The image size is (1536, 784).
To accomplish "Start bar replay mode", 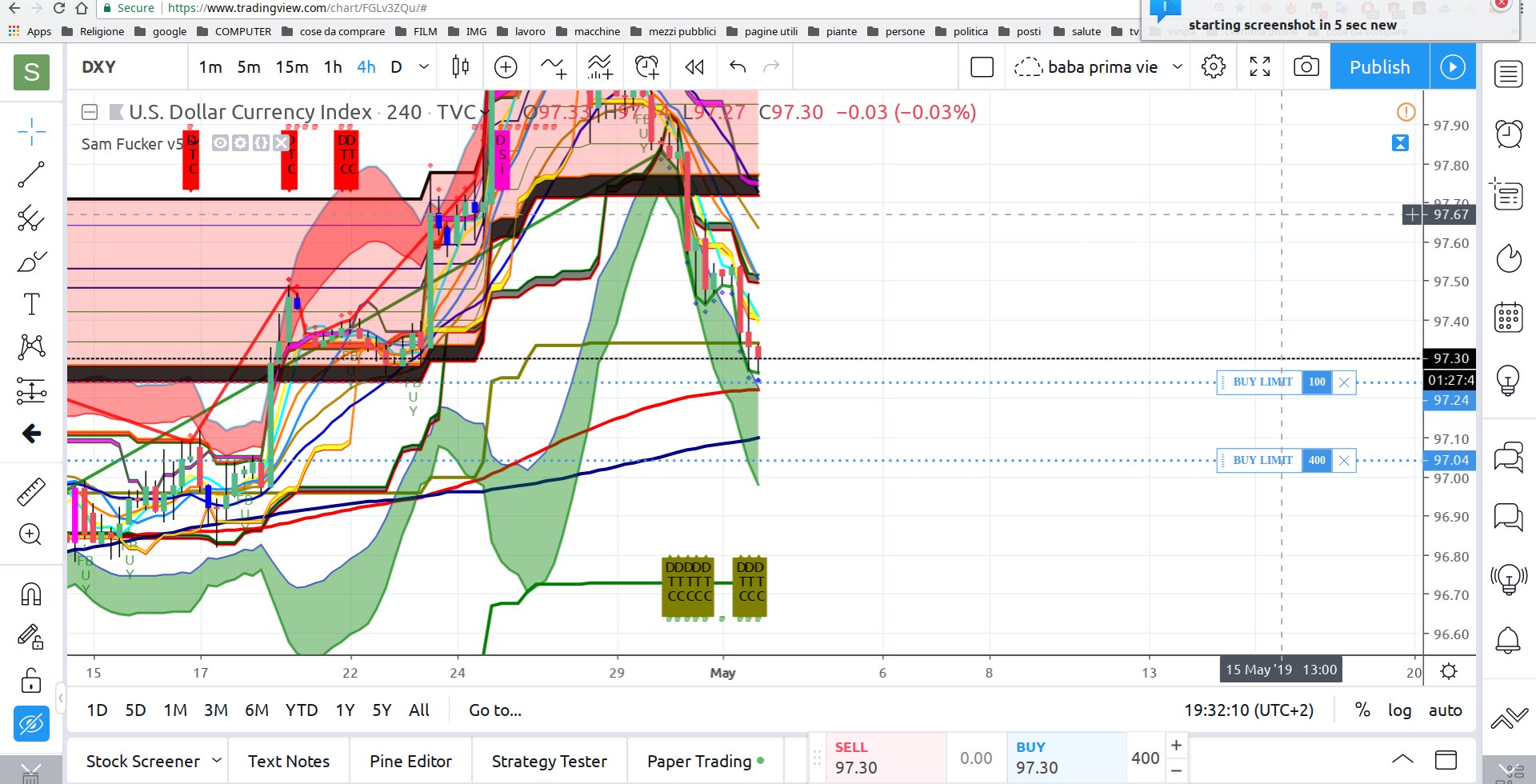I will coord(694,67).
